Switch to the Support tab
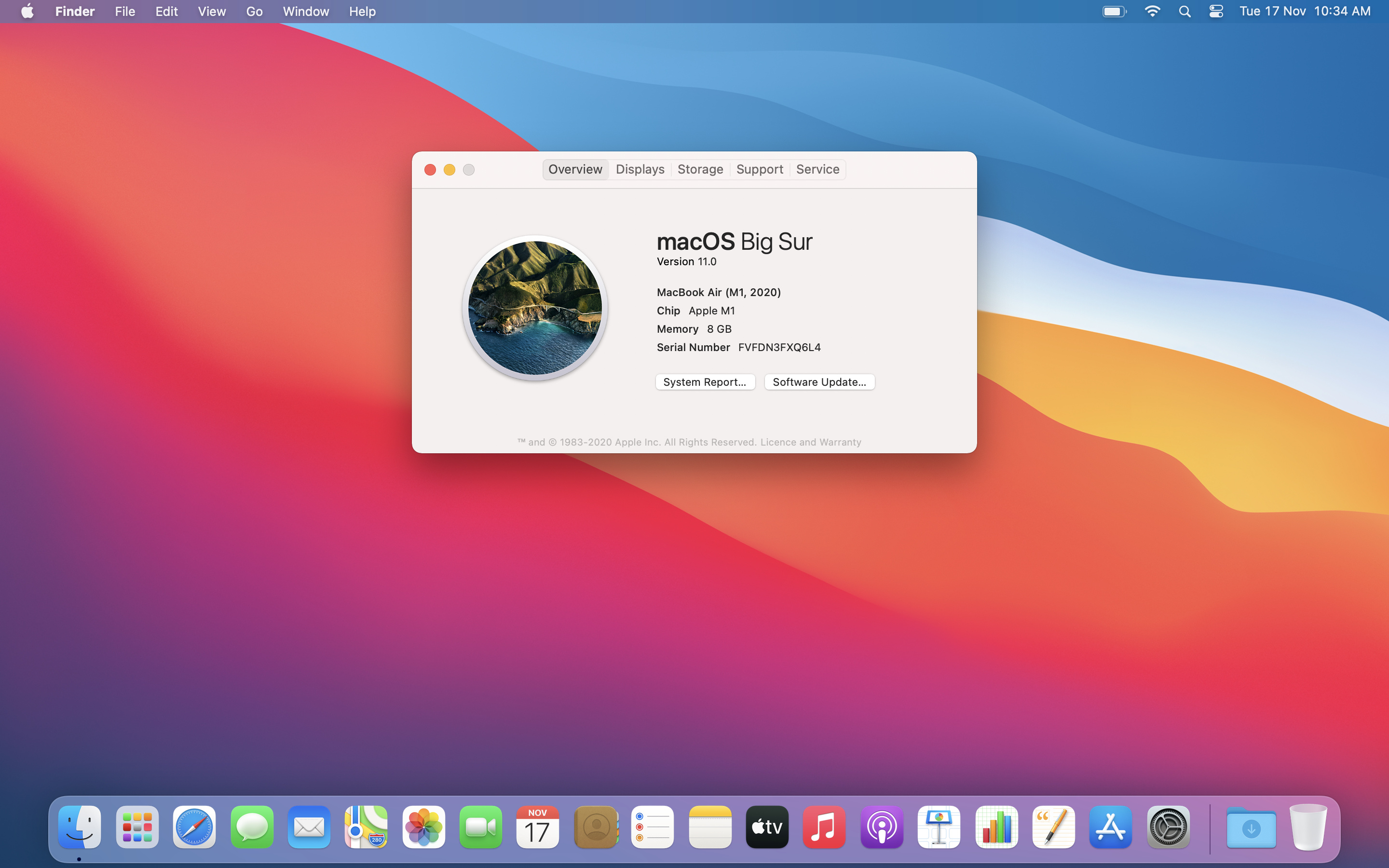Screen dimensions: 1389x868 pos(759,169)
